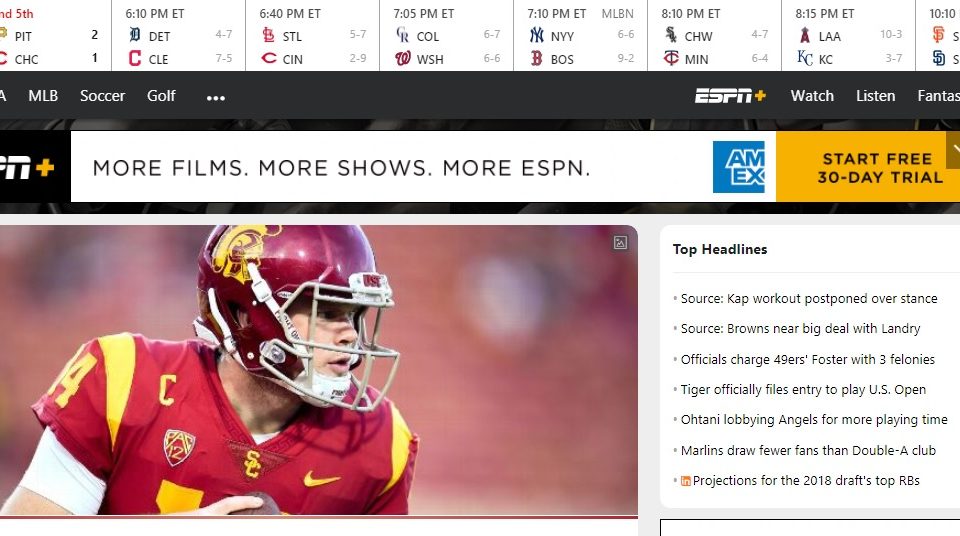Open Ohtani lobbying Angels headline
The image size is (960, 536).
(814, 420)
